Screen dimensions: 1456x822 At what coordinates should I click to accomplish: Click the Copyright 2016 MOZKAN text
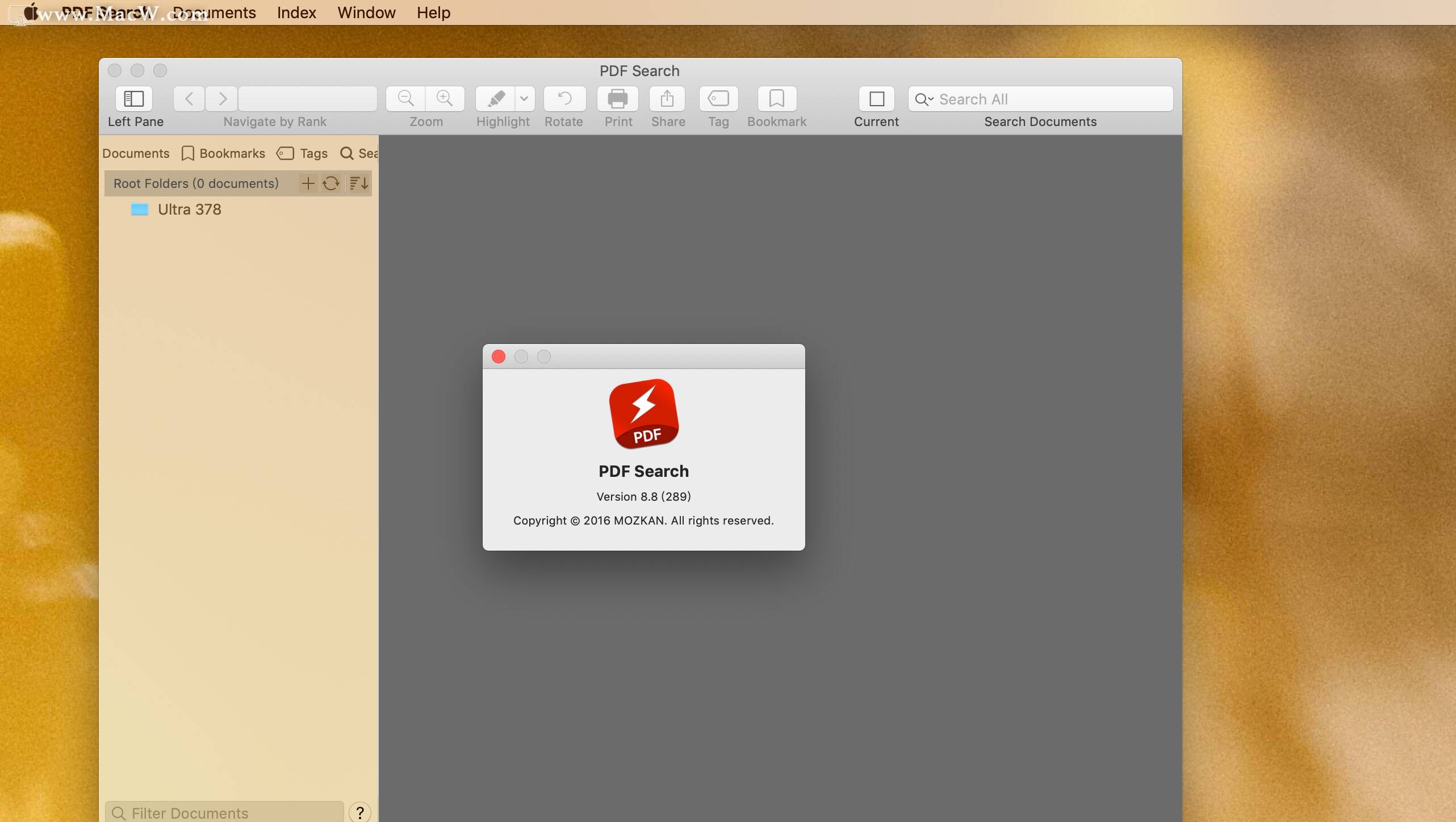(643, 521)
